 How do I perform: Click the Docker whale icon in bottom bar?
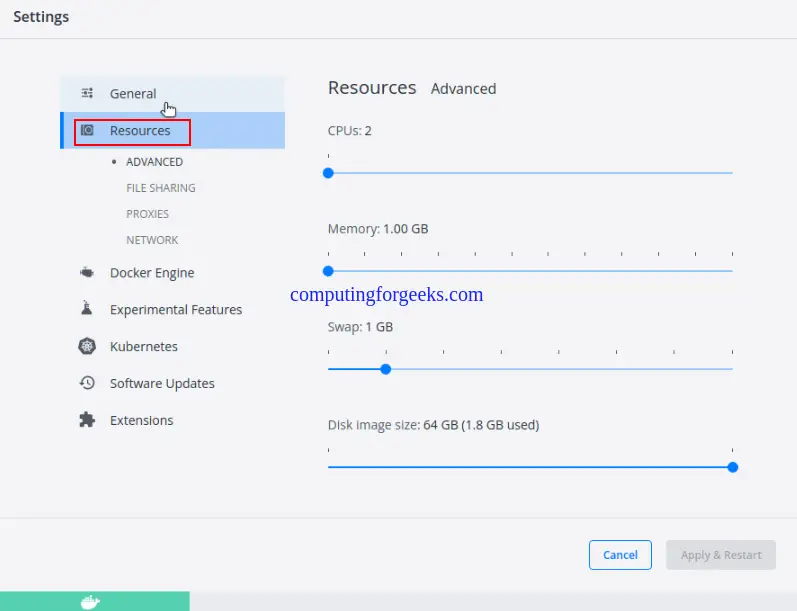click(x=90, y=602)
